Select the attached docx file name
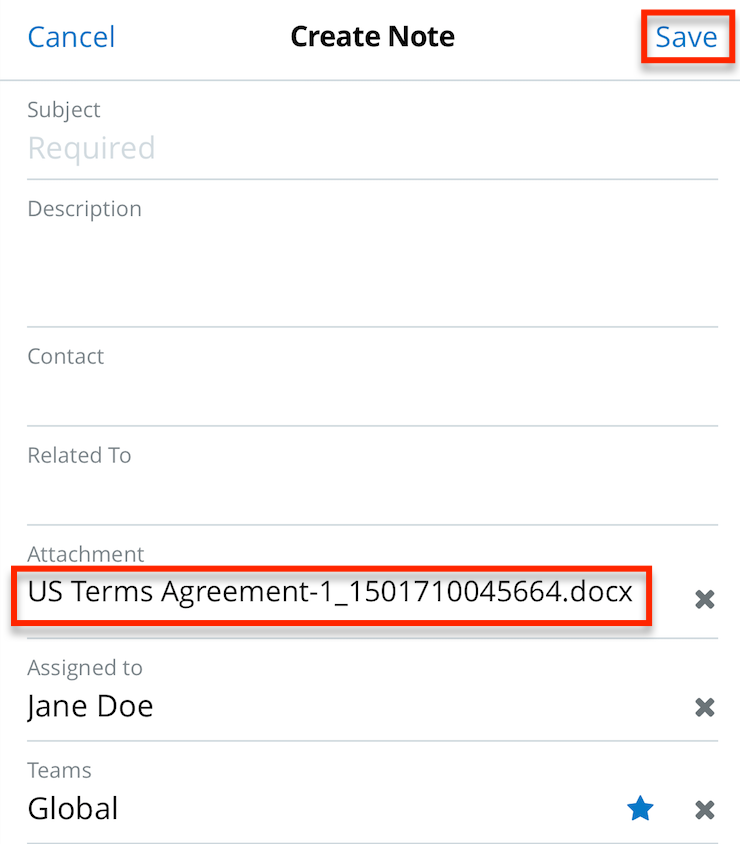Image resolution: width=740 pixels, height=844 pixels. click(x=330, y=592)
